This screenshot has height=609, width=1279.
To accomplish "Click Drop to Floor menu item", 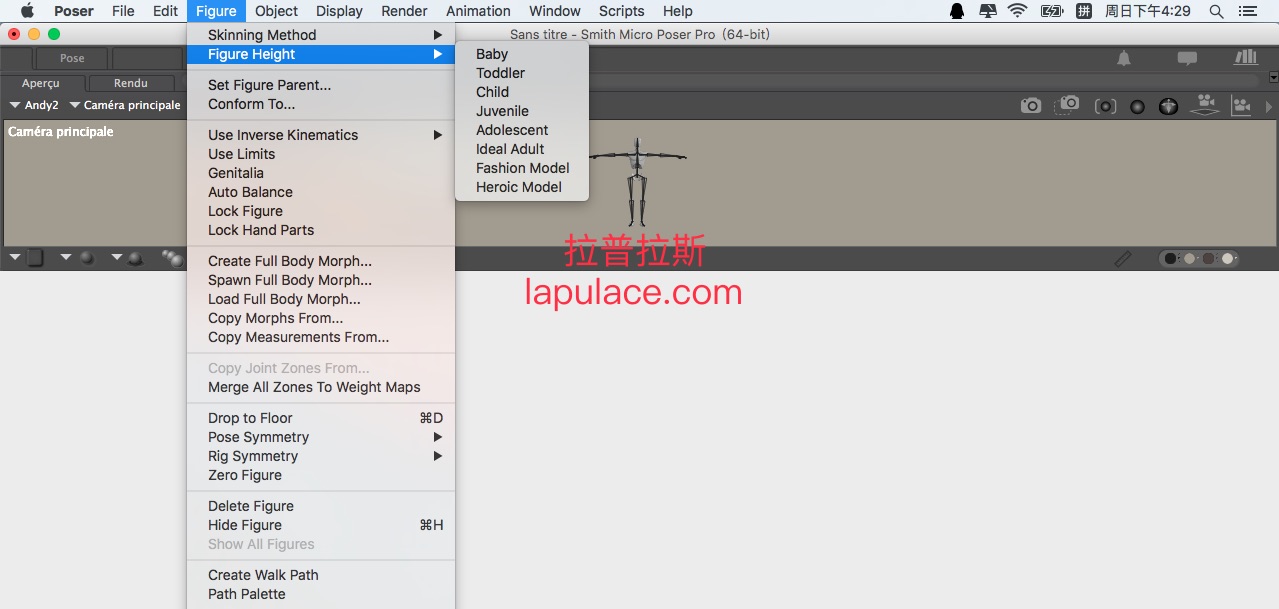I will [x=321, y=418].
